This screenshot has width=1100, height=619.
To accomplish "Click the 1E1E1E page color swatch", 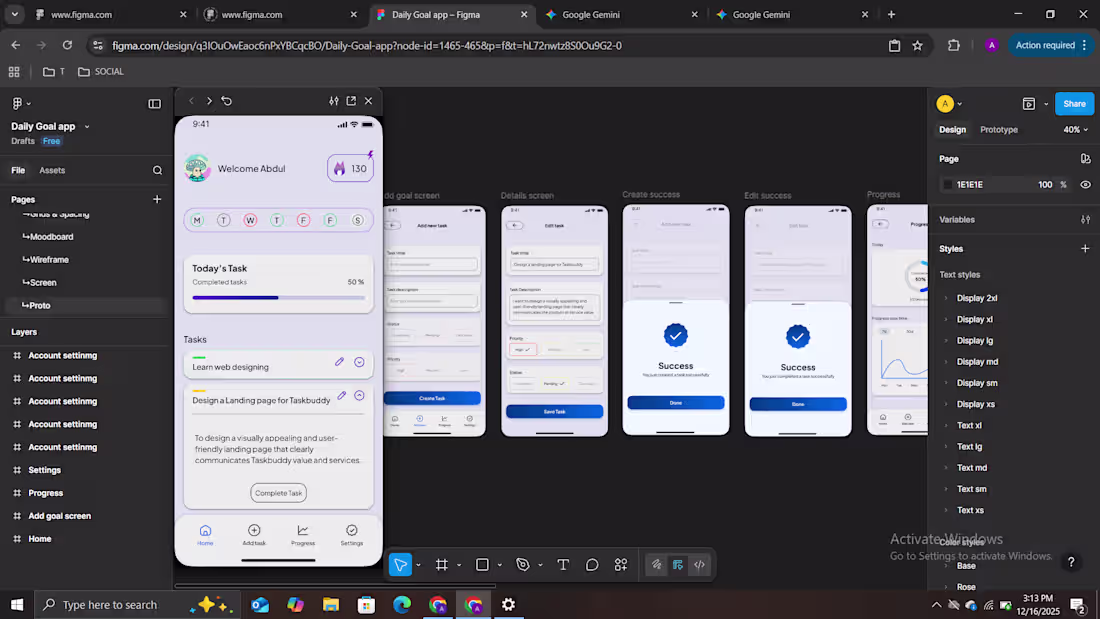I will coord(948,185).
